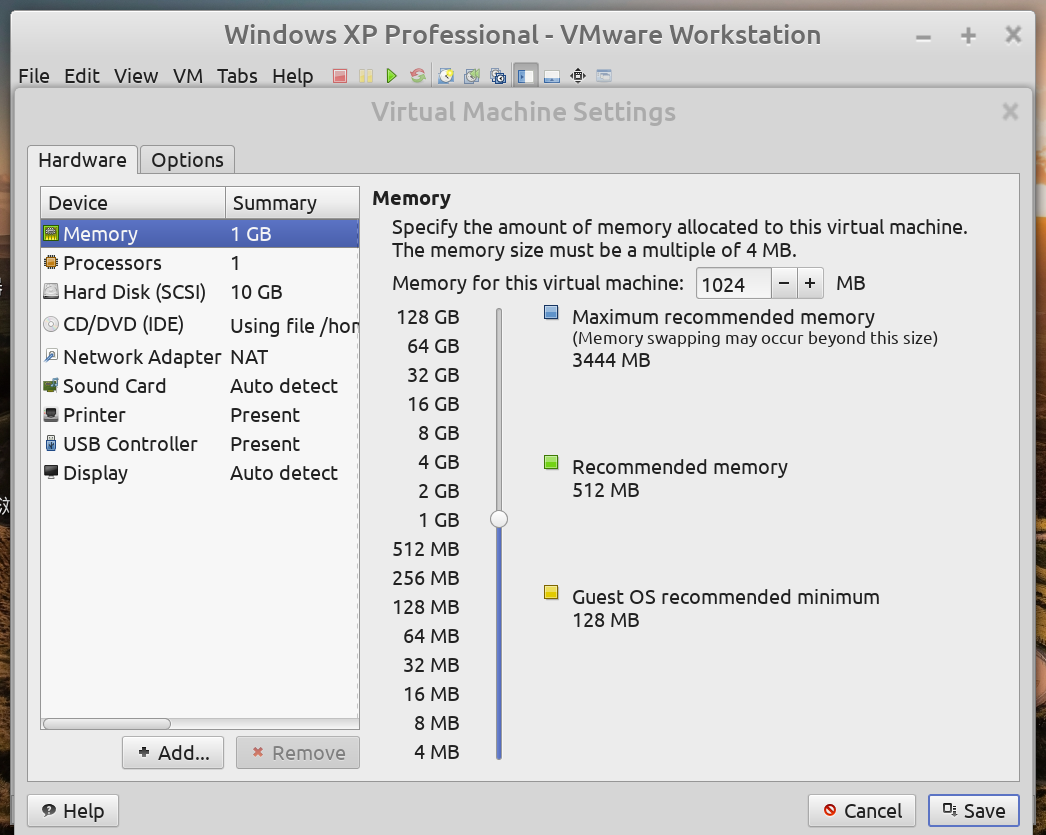Click the yellow Guest OS recommended minimum swatch
Screen dimensions: 1046x835
[551, 592]
